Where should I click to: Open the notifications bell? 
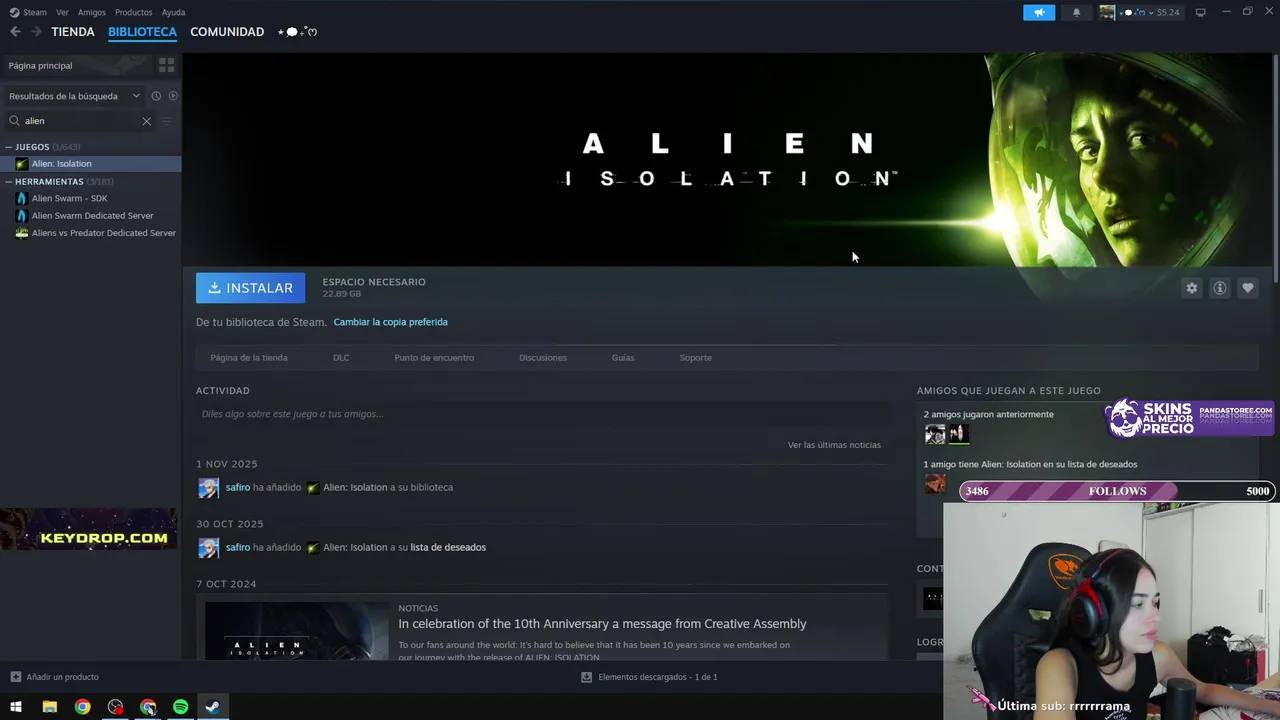(1076, 12)
